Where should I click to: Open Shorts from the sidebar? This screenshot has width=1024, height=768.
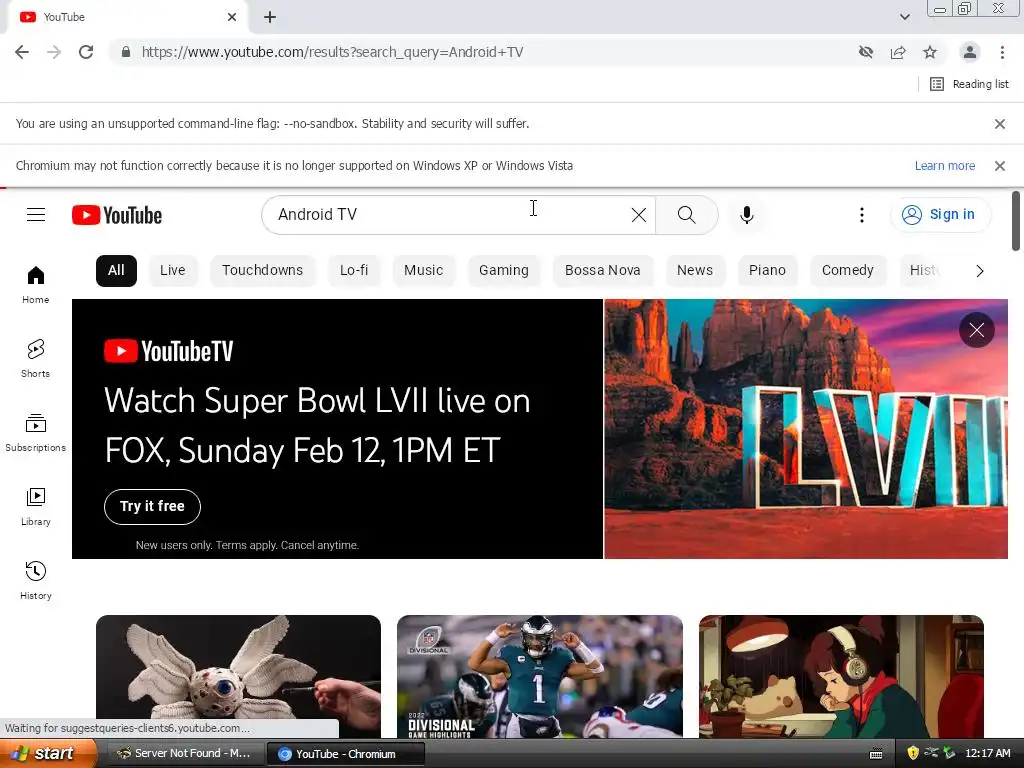36,359
